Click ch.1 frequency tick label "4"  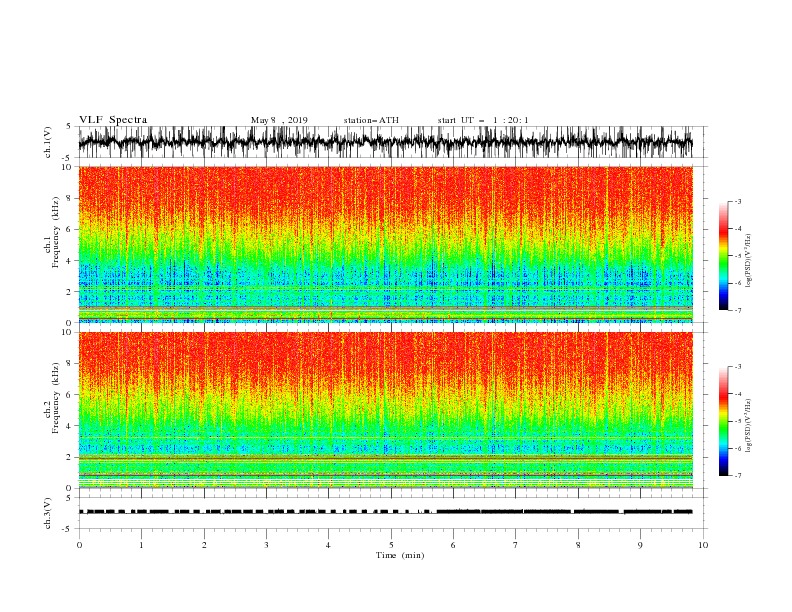69,261
